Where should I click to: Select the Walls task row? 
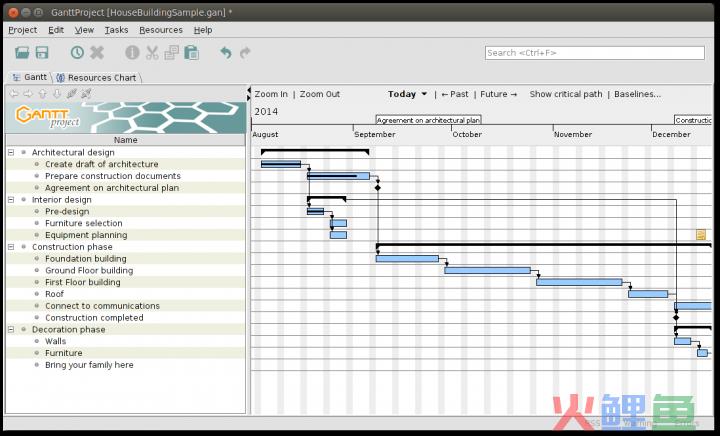[x=125, y=341]
